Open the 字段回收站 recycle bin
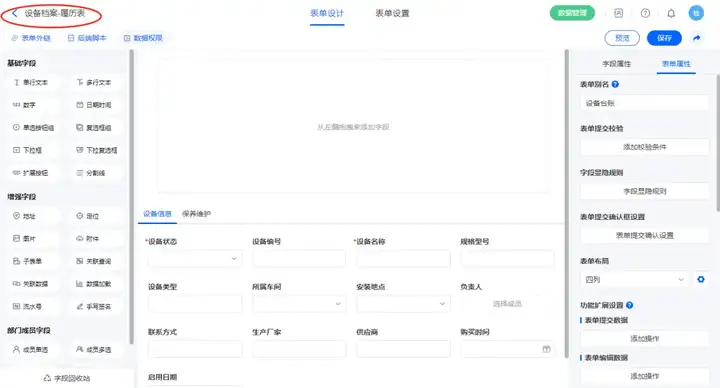Screen dimensions: 720x388 [x=67, y=378]
